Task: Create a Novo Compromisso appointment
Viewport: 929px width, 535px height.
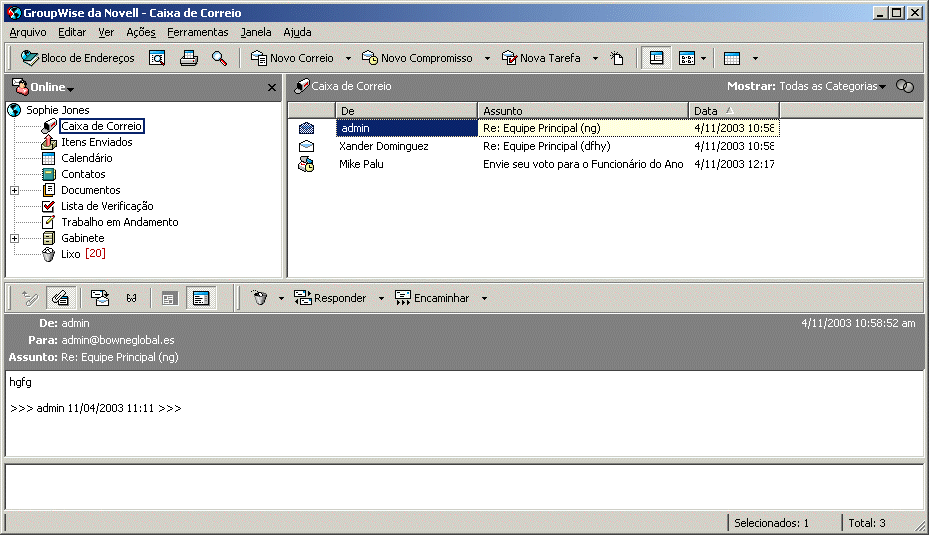Action: [418, 58]
